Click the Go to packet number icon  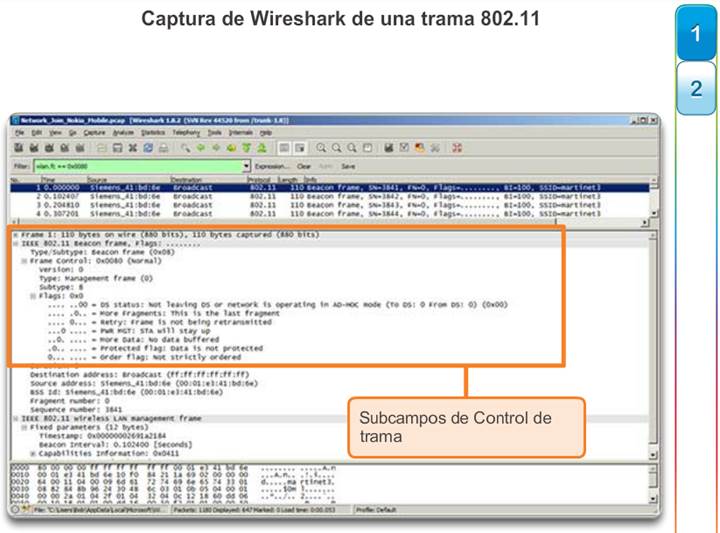231,148
